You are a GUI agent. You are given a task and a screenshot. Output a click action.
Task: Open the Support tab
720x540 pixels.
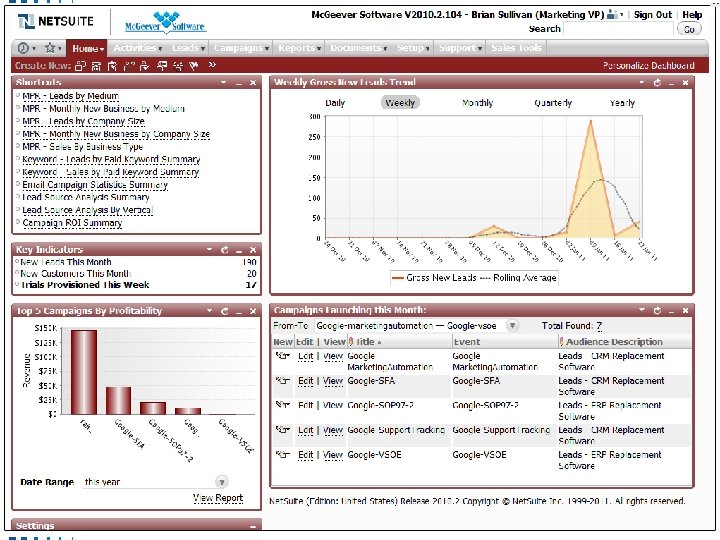[x=460, y=48]
